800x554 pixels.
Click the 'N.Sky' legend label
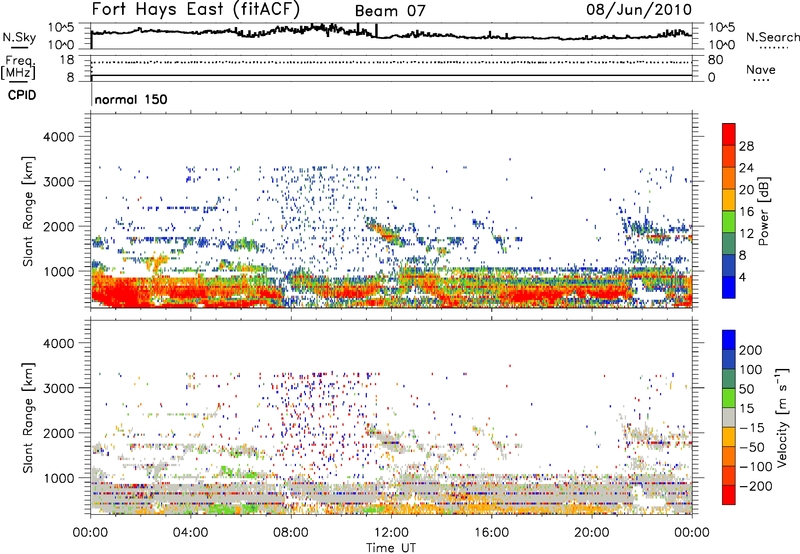point(19,37)
